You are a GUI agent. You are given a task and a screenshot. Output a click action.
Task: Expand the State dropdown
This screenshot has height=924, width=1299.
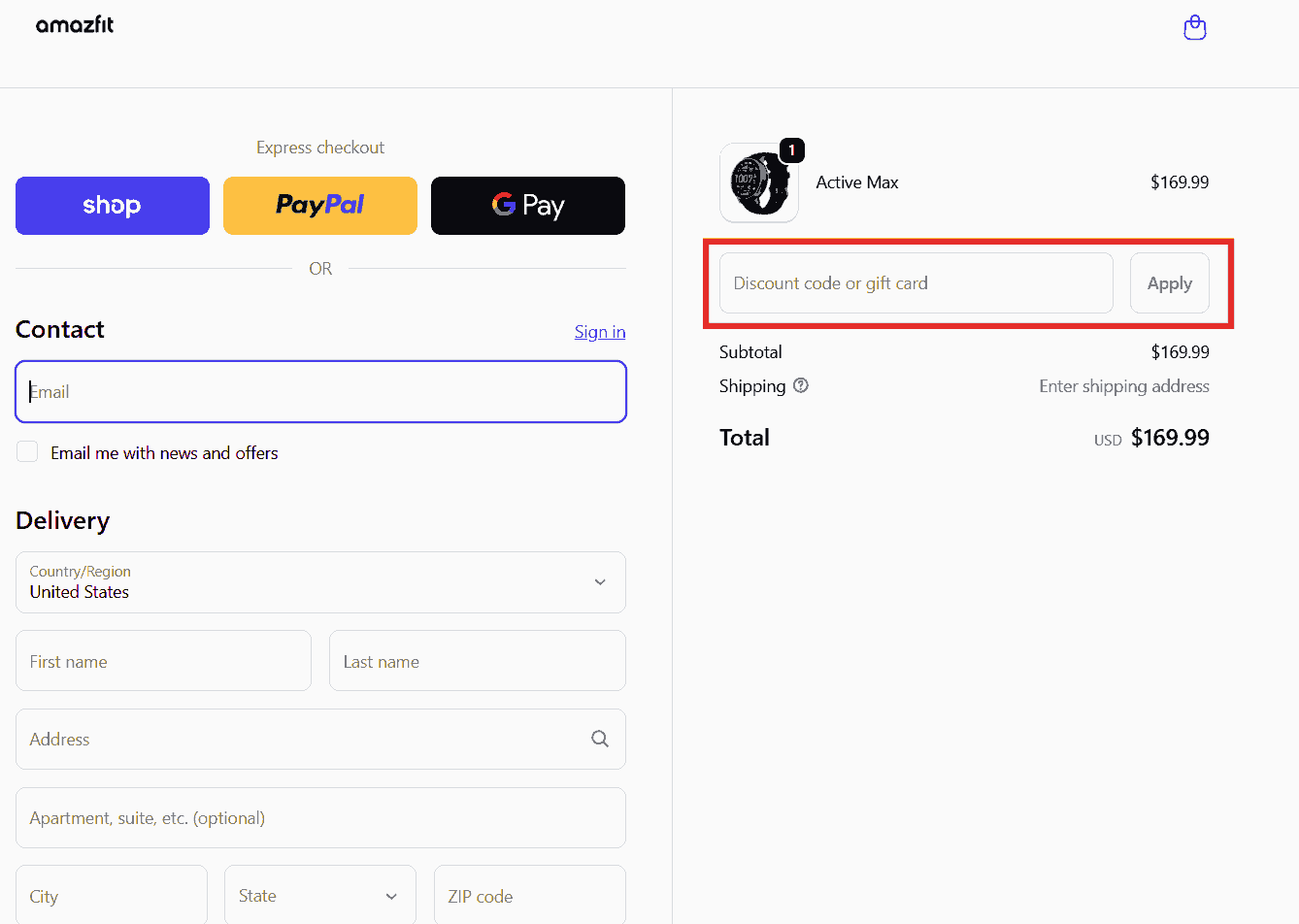pos(320,896)
